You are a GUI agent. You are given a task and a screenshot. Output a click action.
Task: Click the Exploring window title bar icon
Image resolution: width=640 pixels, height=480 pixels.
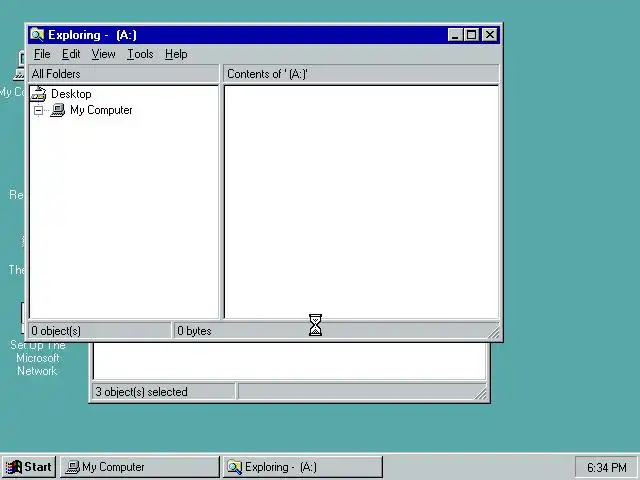pos(37,35)
